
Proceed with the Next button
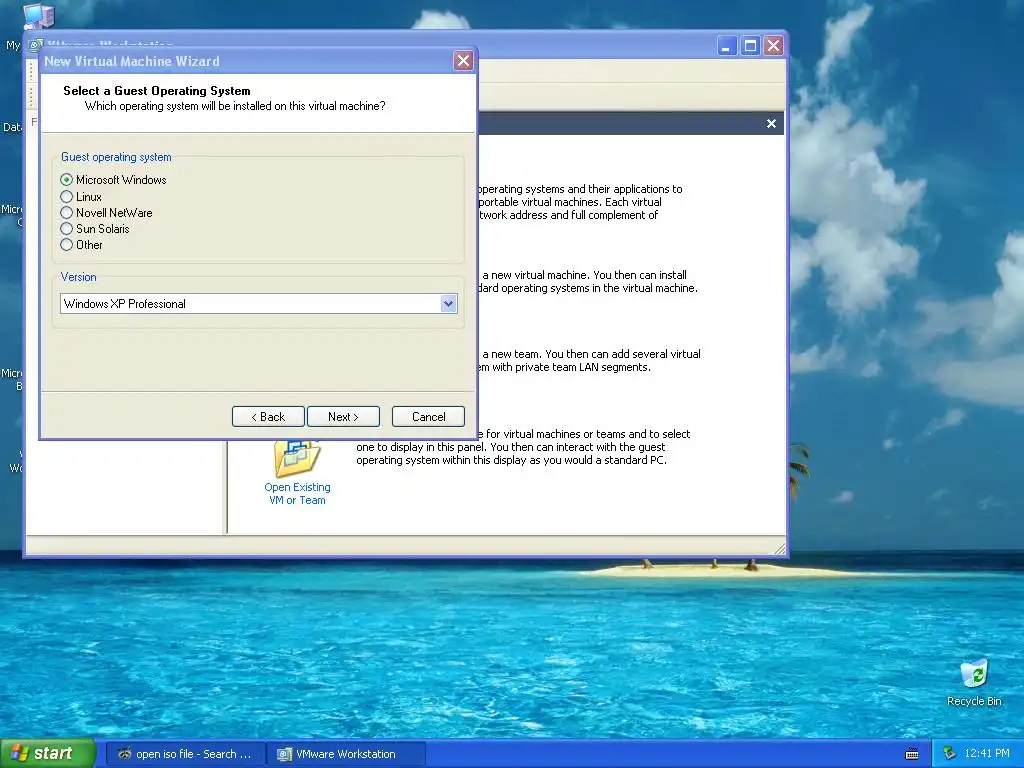click(343, 417)
